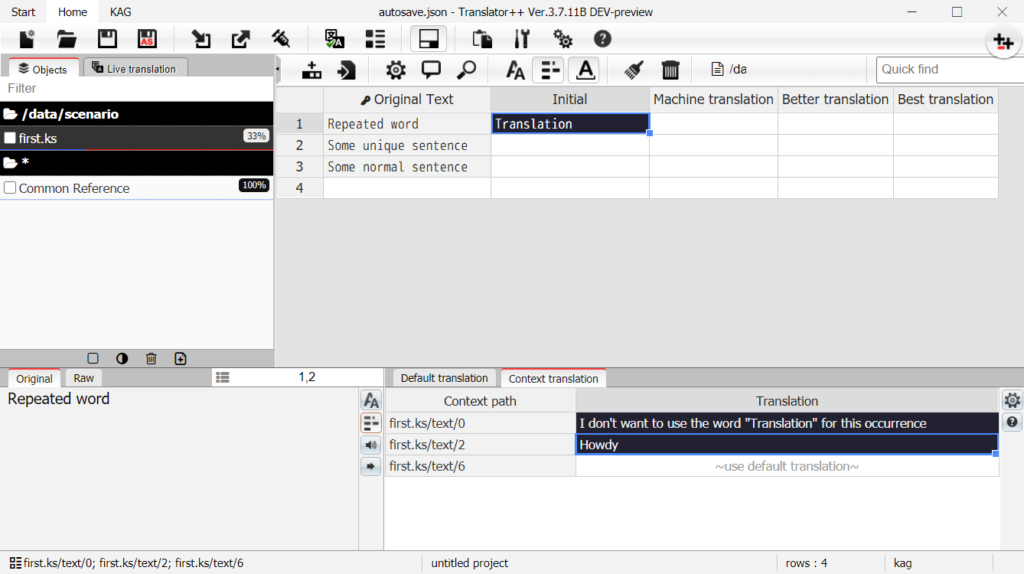Click the arrow icon below the speaker icon
The width and height of the screenshot is (1024, 574).
pyautogui.click(x=371, y=466)
